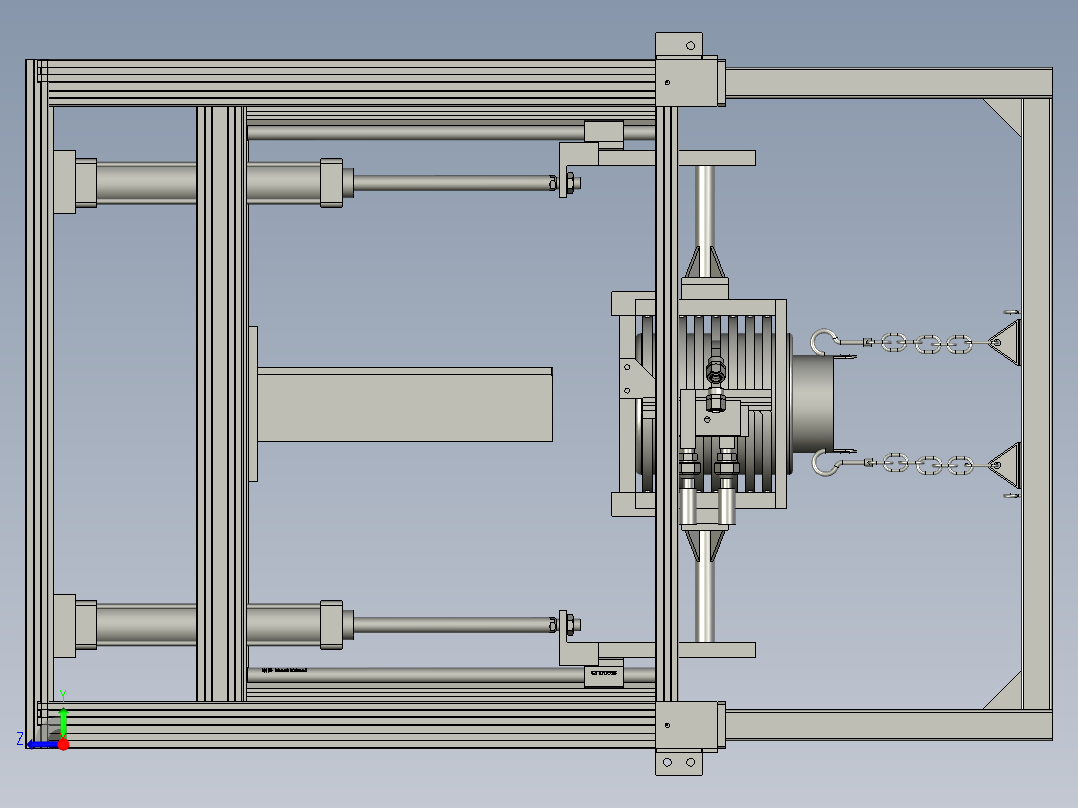Select the top-right corner gusset
The height and width of the screenshot is (808, 1078).
(1008, 112)
